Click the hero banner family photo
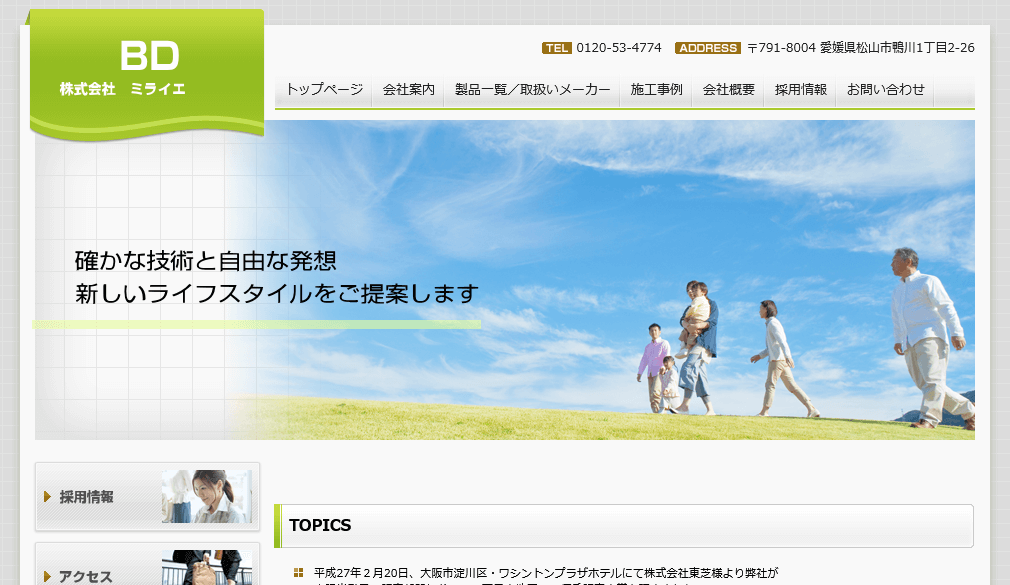The width and height of the screenshot is (1010, 585). click(x=505, y=280)
